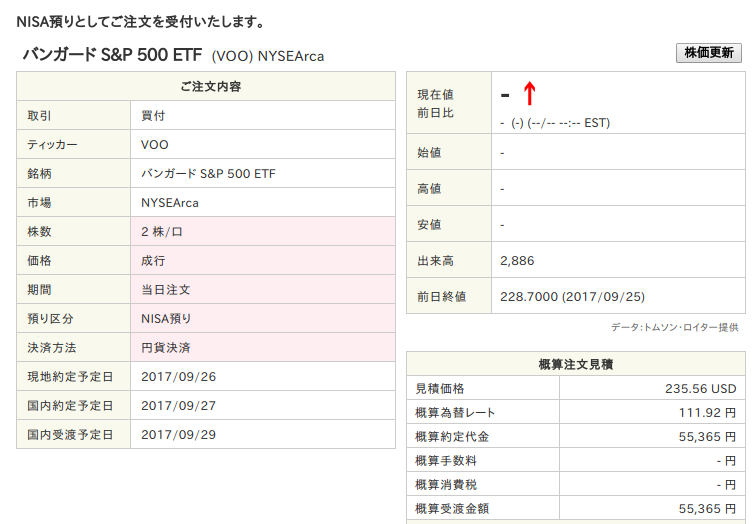Click the (VOO) NYSEArca heading text
This screenshot has width=753, height=524.
267,56
